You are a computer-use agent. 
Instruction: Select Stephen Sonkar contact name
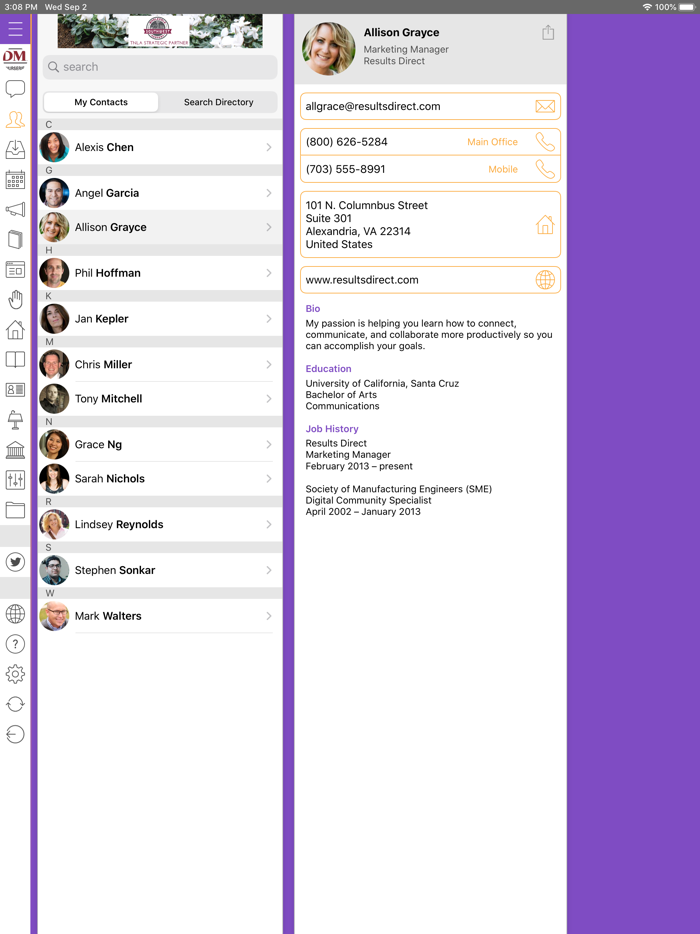tap(115, 570)
